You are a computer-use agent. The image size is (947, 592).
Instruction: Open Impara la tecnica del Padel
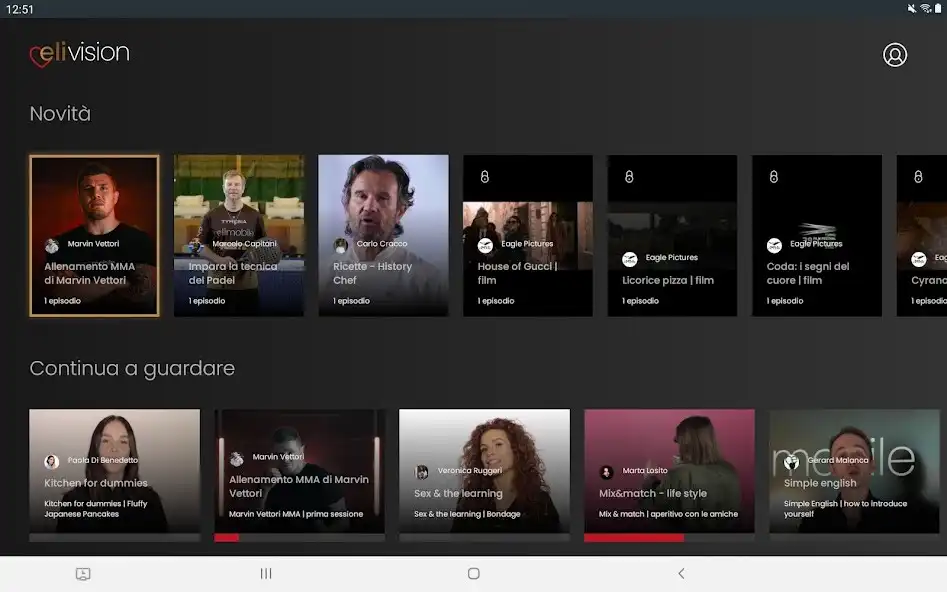tap(239, 235)
